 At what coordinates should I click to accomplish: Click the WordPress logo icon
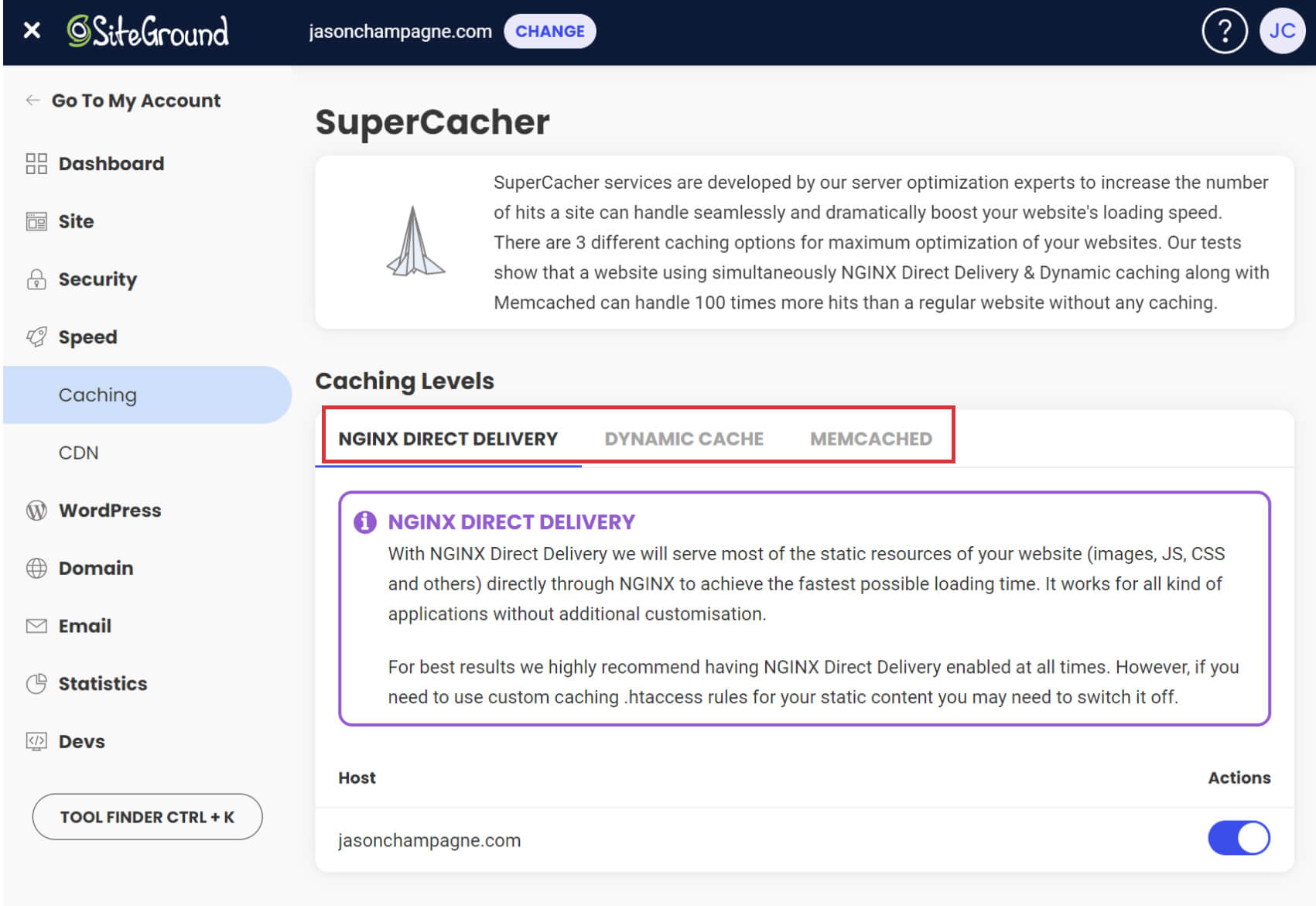point(36,511)
